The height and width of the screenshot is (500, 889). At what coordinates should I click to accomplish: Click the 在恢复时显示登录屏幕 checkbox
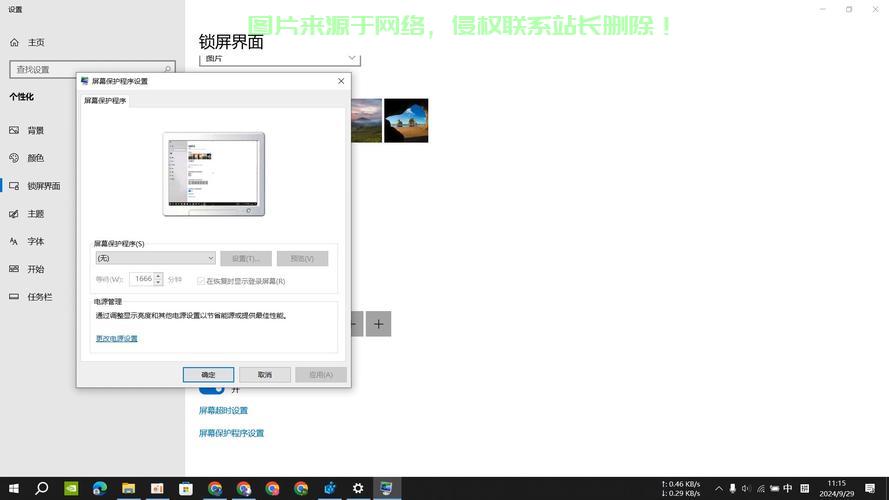(201, 281)
